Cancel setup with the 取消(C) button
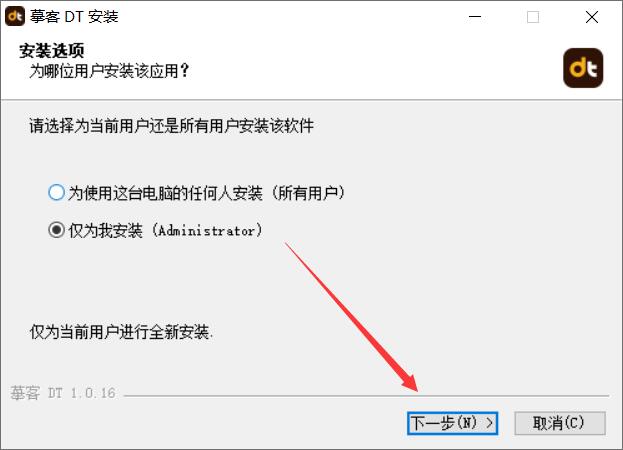Viewport: 623px width, 450px height. [x=560, y=423]
